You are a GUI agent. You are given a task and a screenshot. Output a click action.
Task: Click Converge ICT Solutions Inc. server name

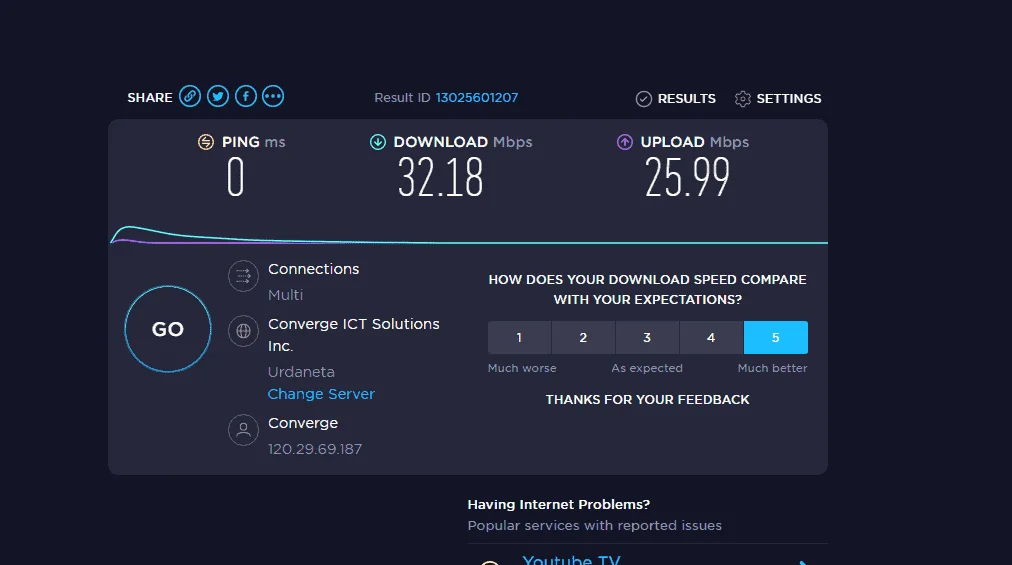click(x=354, y=334)
